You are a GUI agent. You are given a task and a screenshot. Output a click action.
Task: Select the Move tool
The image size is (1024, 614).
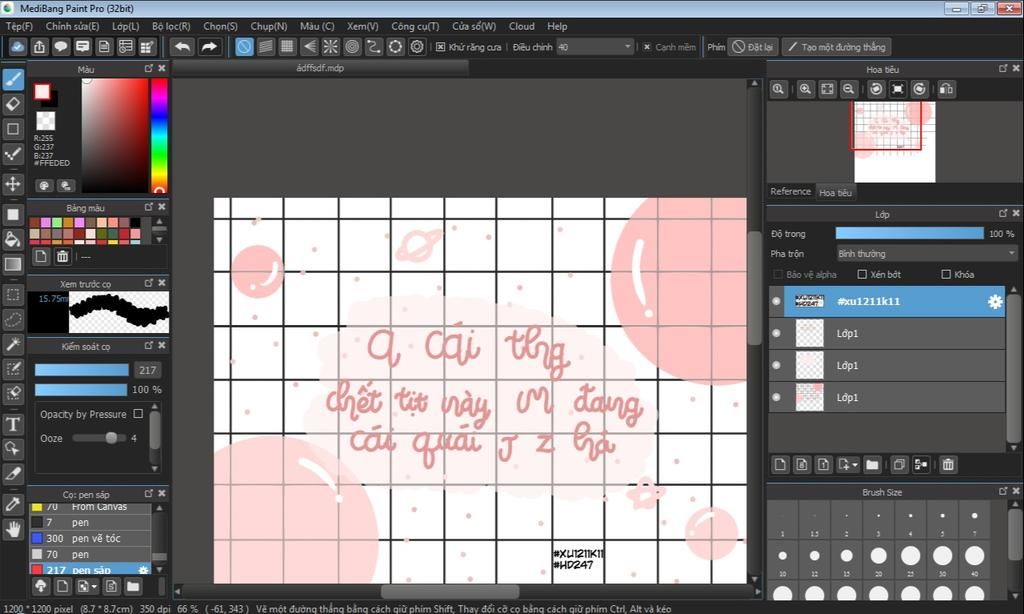point(13,184)
